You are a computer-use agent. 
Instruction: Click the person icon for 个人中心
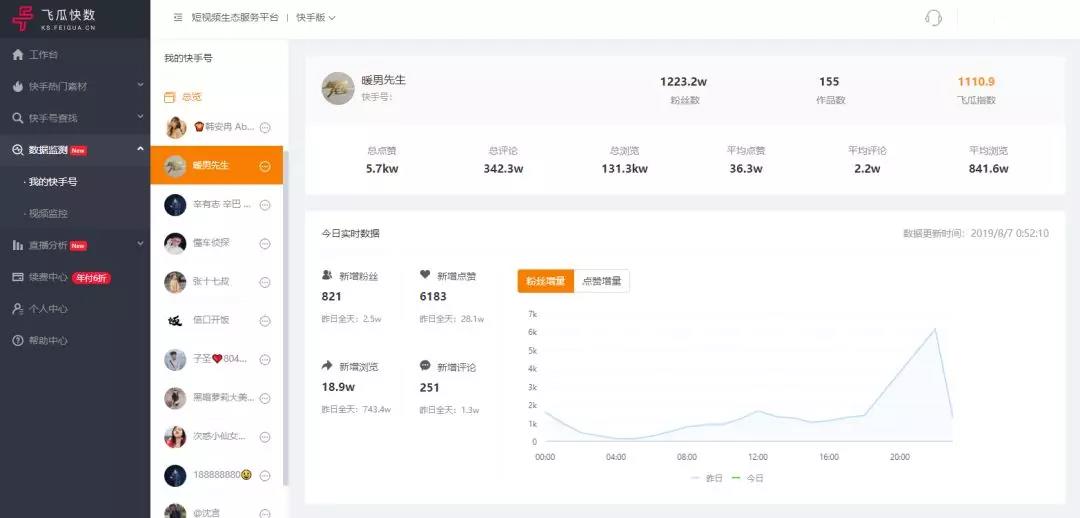click(18, 309)
